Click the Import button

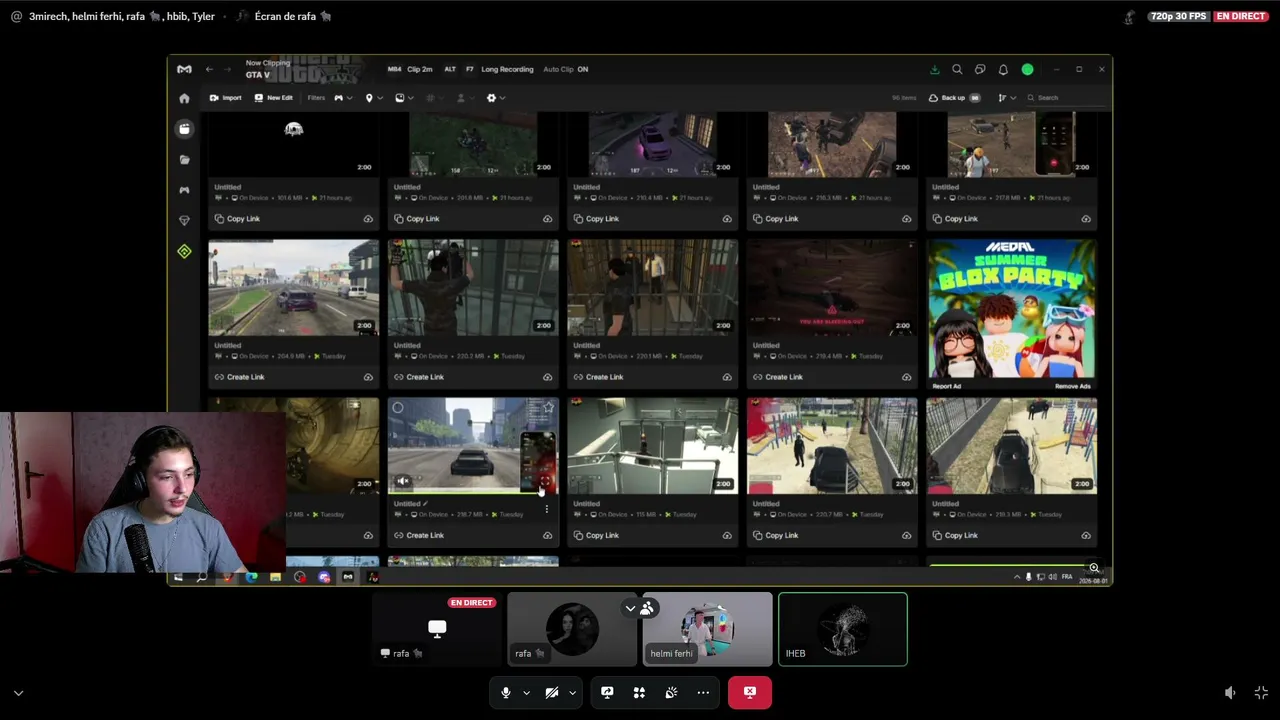coord(226,98)
